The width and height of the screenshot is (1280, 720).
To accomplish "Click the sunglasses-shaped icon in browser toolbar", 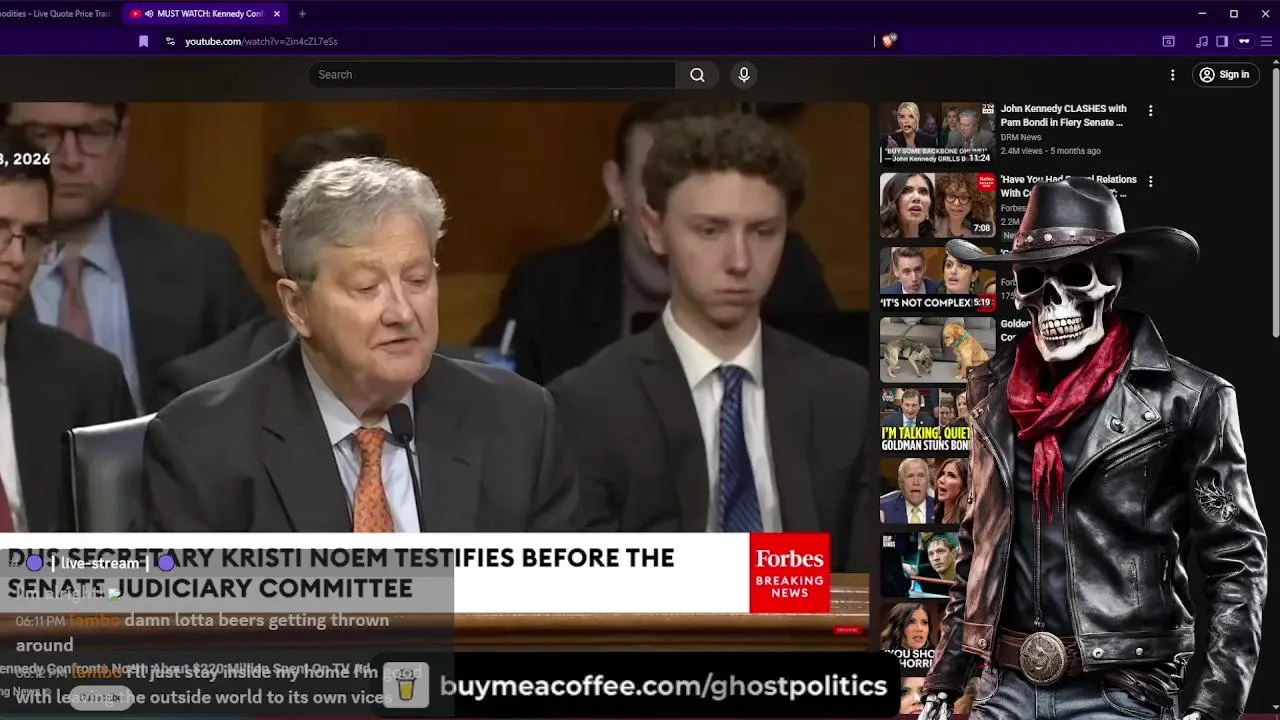I will (1244, 41).
